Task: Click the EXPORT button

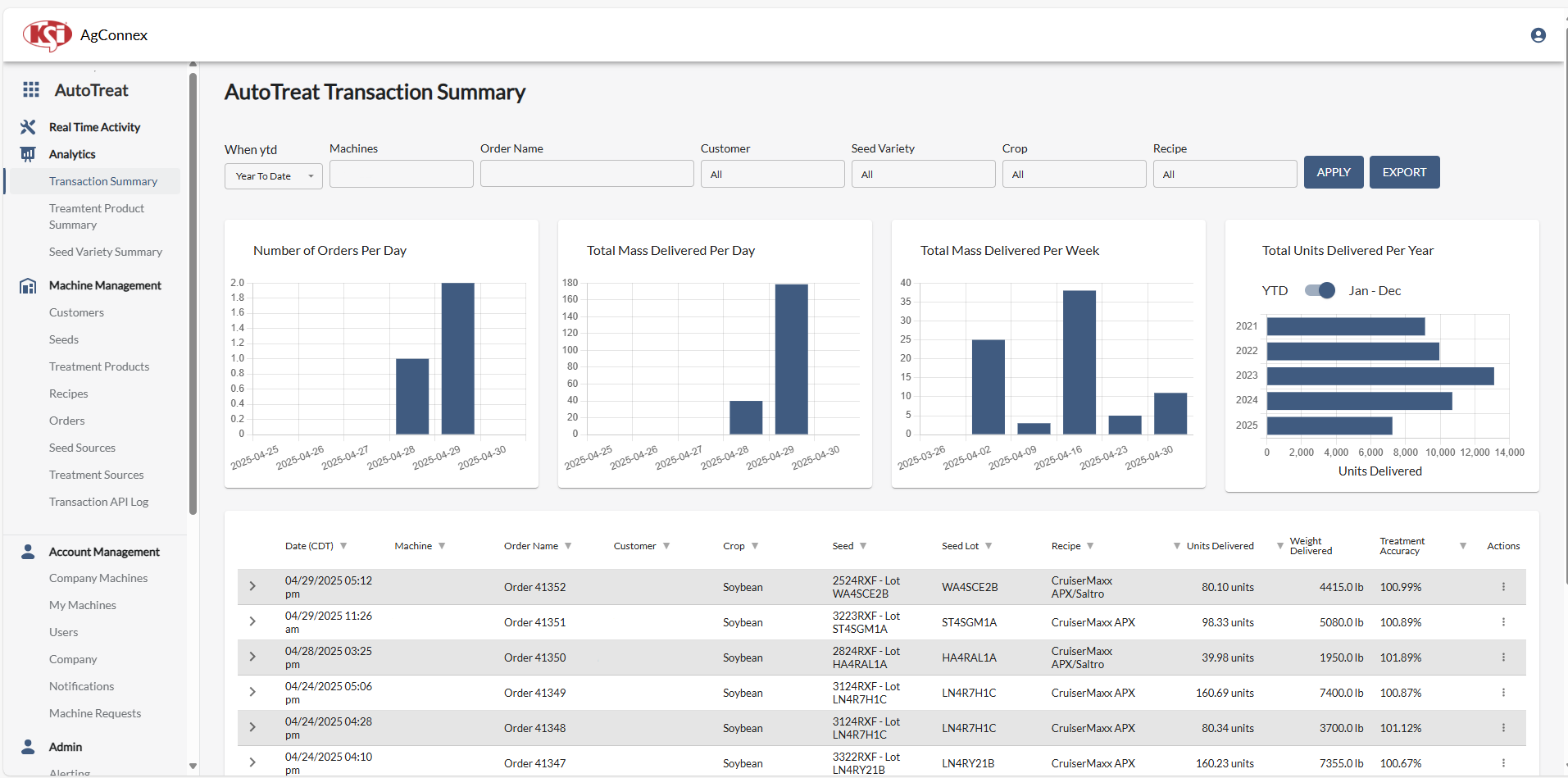Action: pyautogui.click(x=1404, y=172)
